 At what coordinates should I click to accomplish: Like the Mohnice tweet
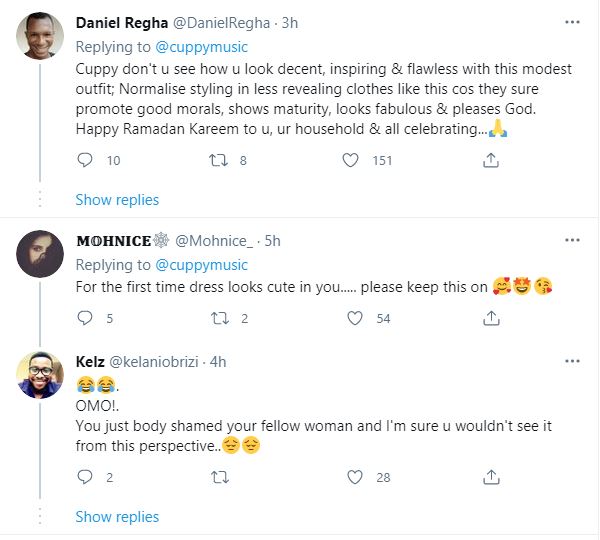351,318
